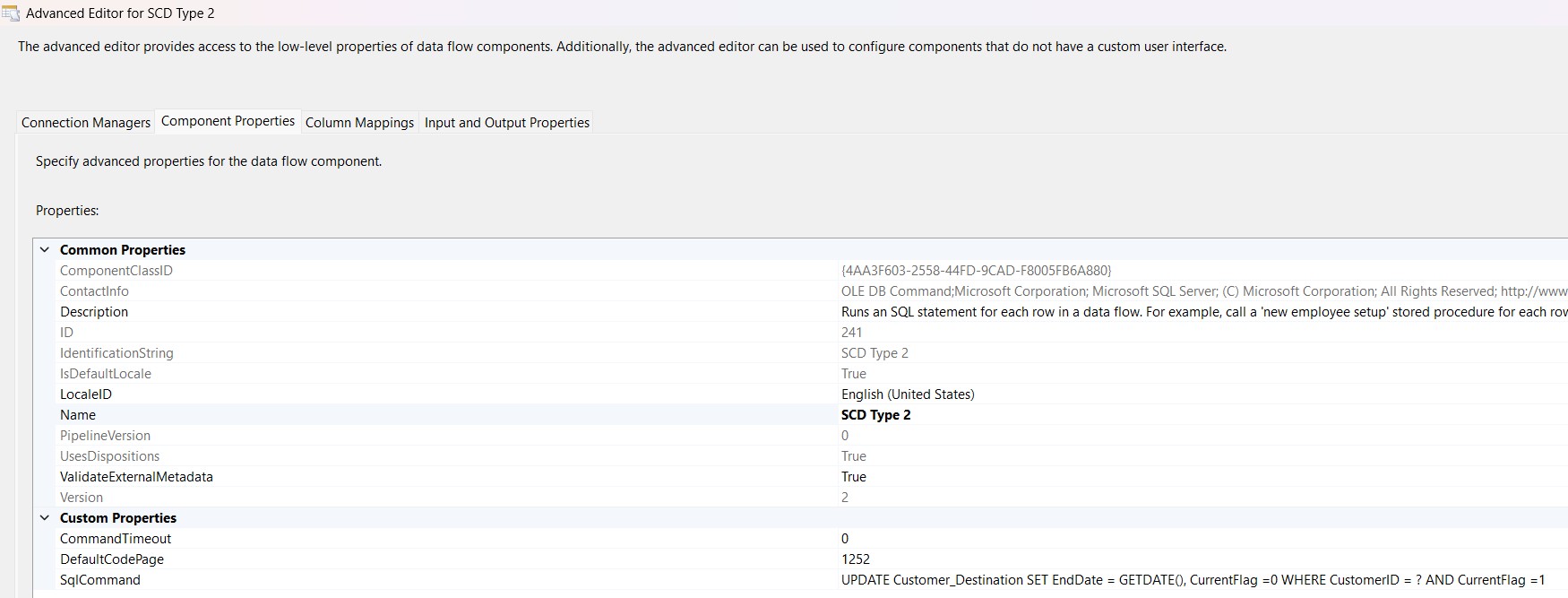
Task: Switch to the Connection Managers tab
Action: pyautogui.click(x=84, y=122)
